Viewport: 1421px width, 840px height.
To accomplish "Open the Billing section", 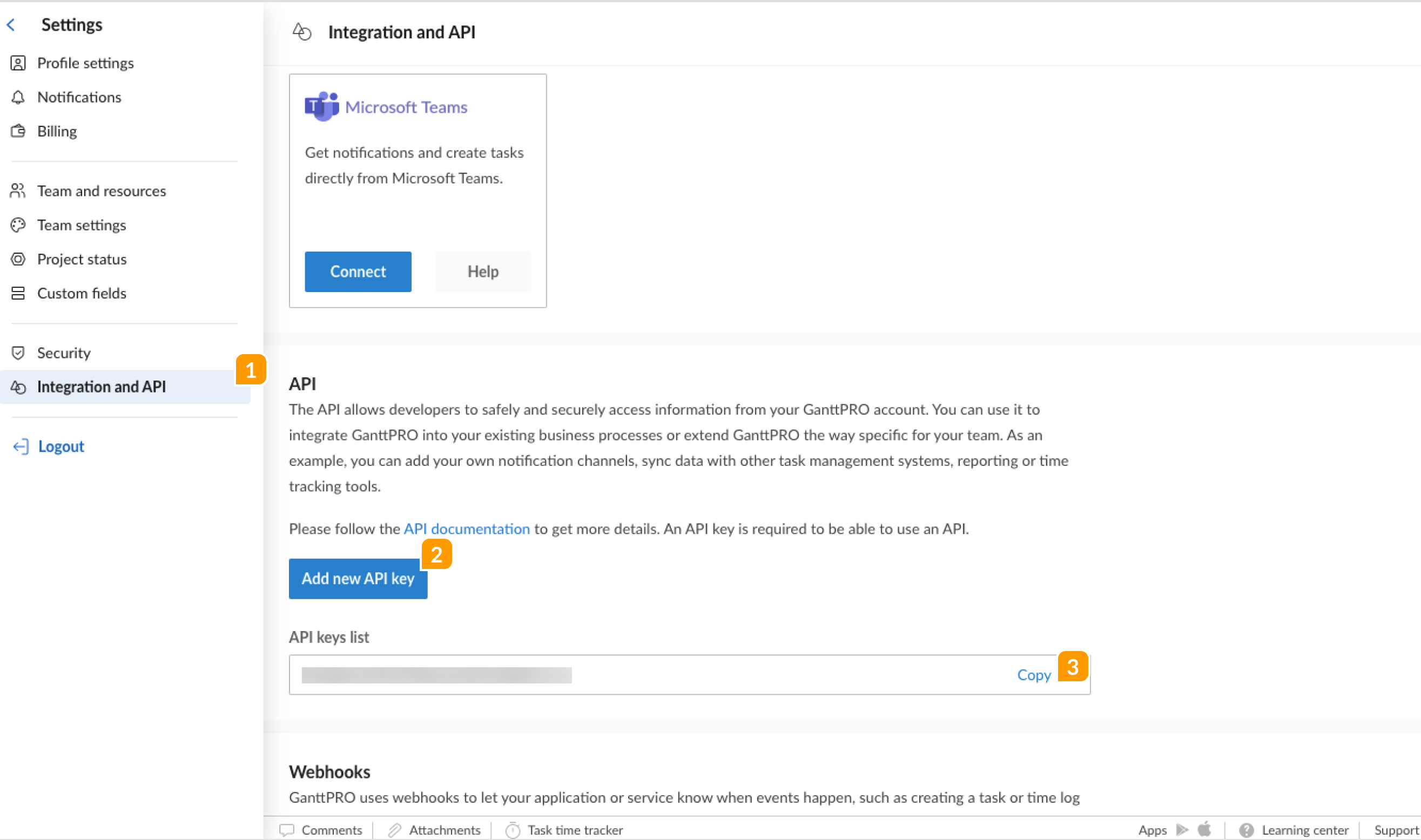I will pyautogui.click(x=57, y=131).
